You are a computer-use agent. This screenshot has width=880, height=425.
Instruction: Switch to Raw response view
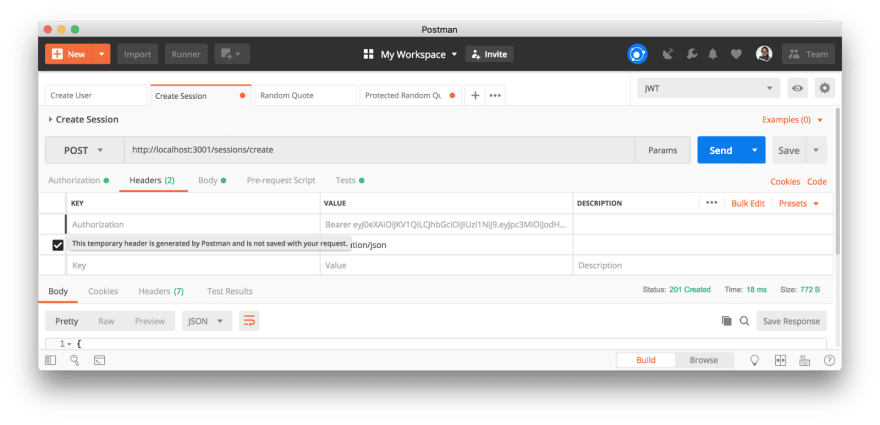tap(106, 321)
